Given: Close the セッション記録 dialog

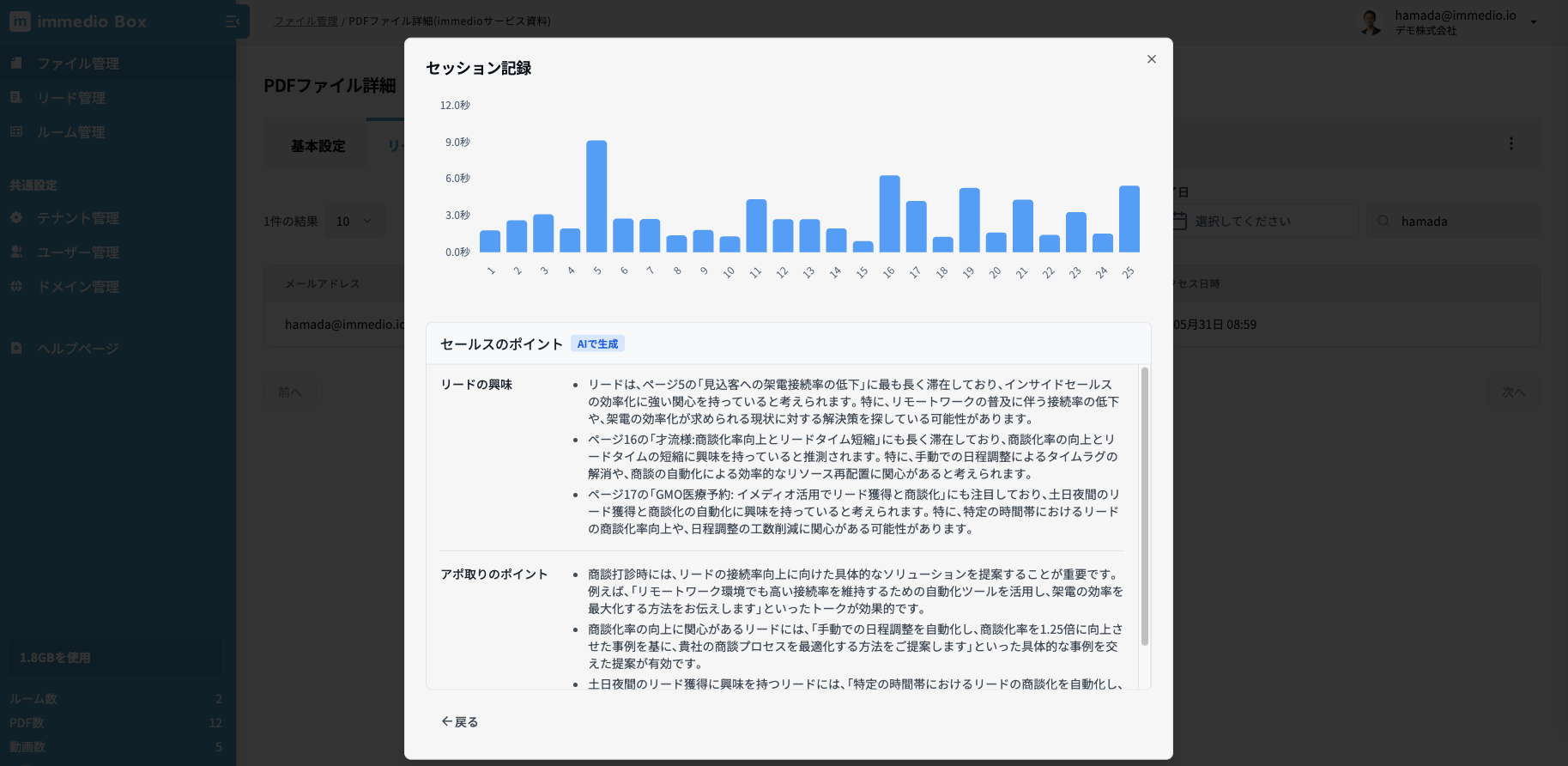Looking at the screenshot, I should pos(1151,59).
